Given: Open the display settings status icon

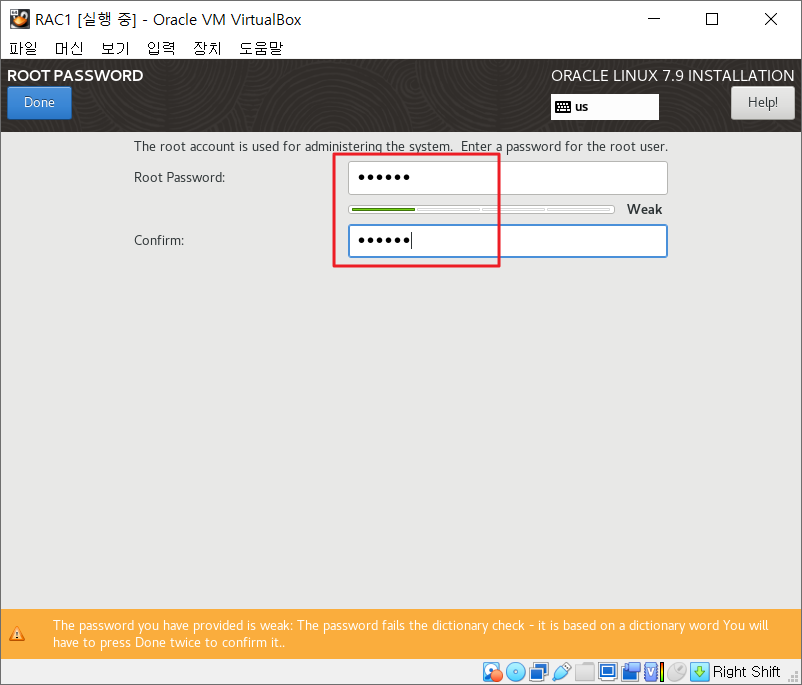Looking at the screenshot, I should [608, 672].
